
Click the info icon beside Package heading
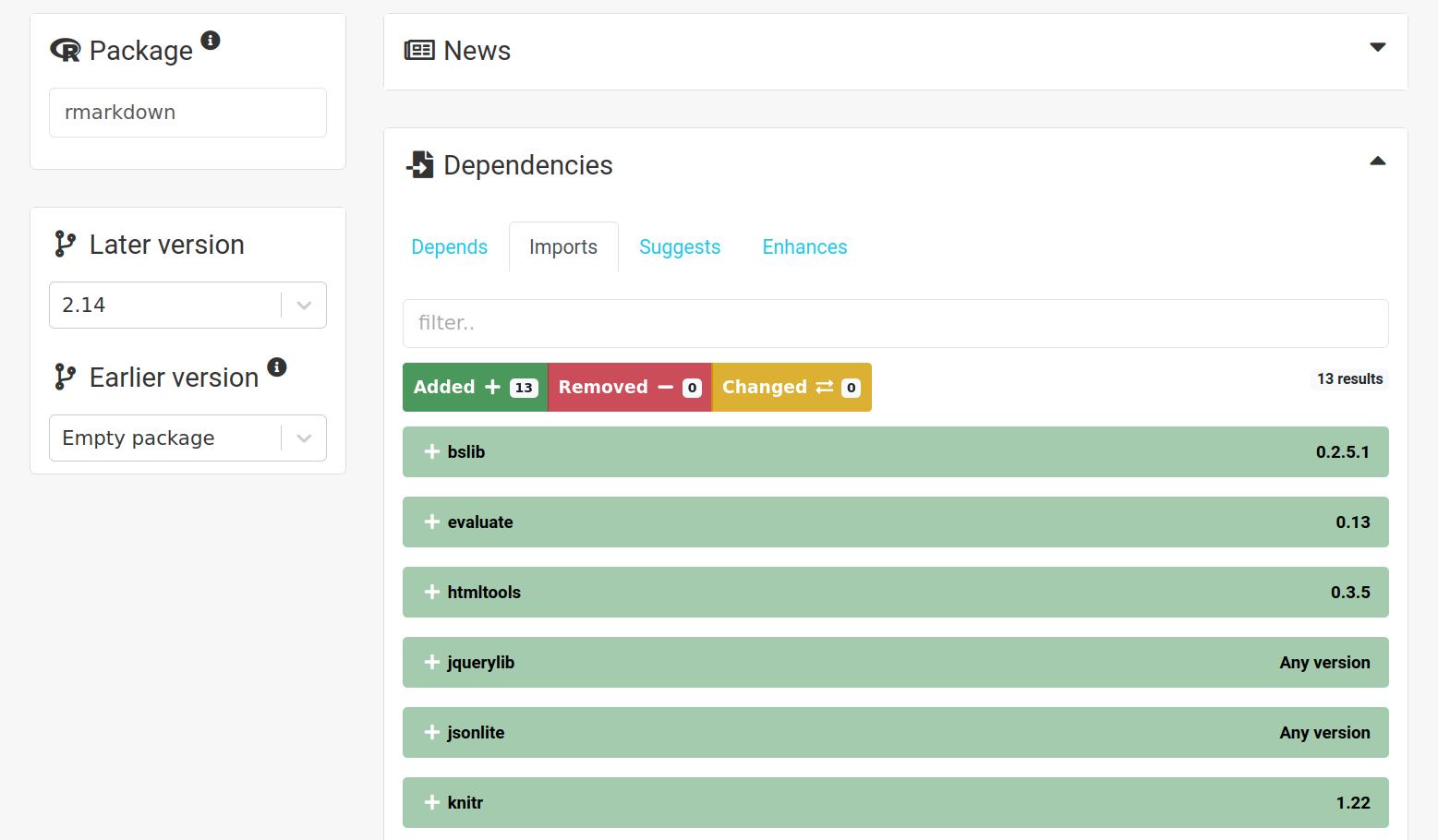click(211, 40)
